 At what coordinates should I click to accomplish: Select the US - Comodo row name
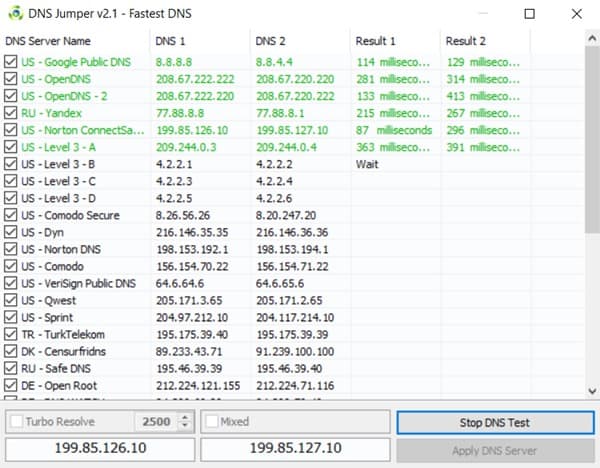pyautogui.click(x=52, y=266)
